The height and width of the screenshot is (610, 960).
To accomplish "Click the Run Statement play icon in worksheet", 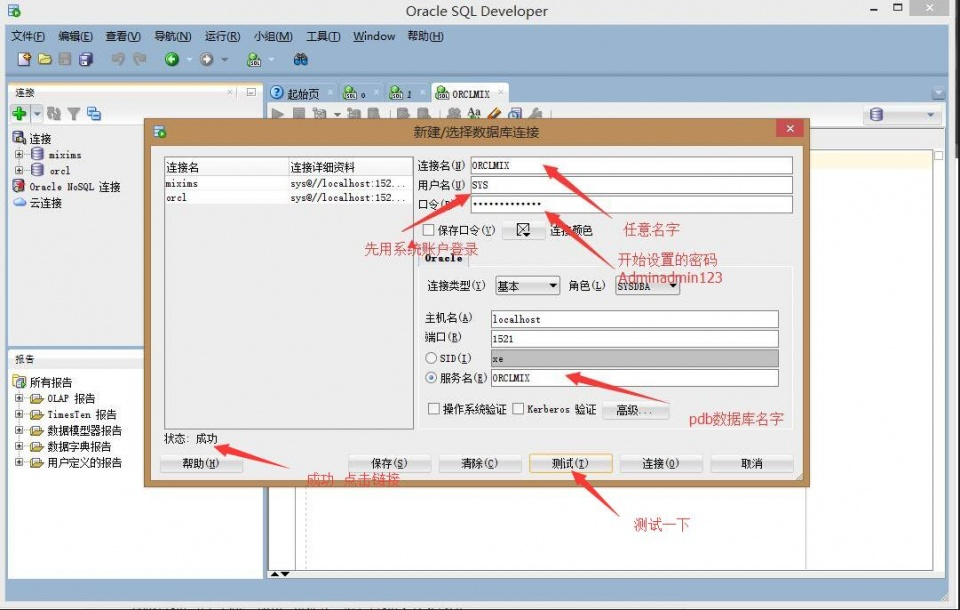I will [x=277, y=113].
